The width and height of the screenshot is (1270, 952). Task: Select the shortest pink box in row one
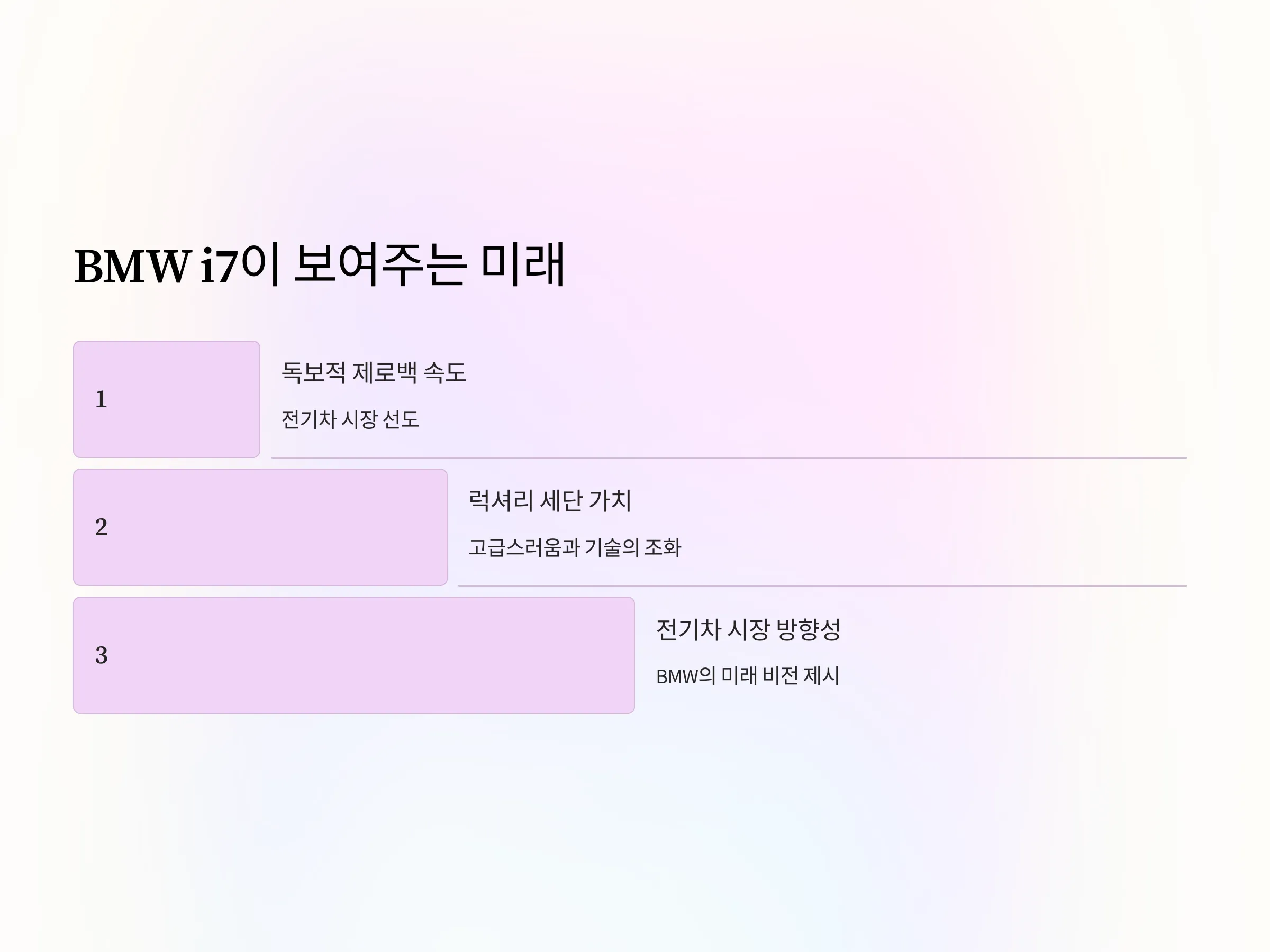click(167, 399)
